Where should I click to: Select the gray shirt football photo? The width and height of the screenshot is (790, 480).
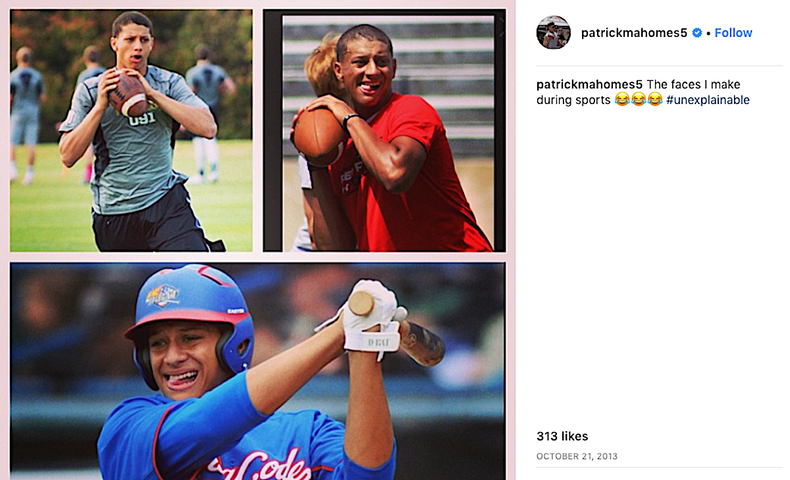pyautogui.click(x=131, y=130)
